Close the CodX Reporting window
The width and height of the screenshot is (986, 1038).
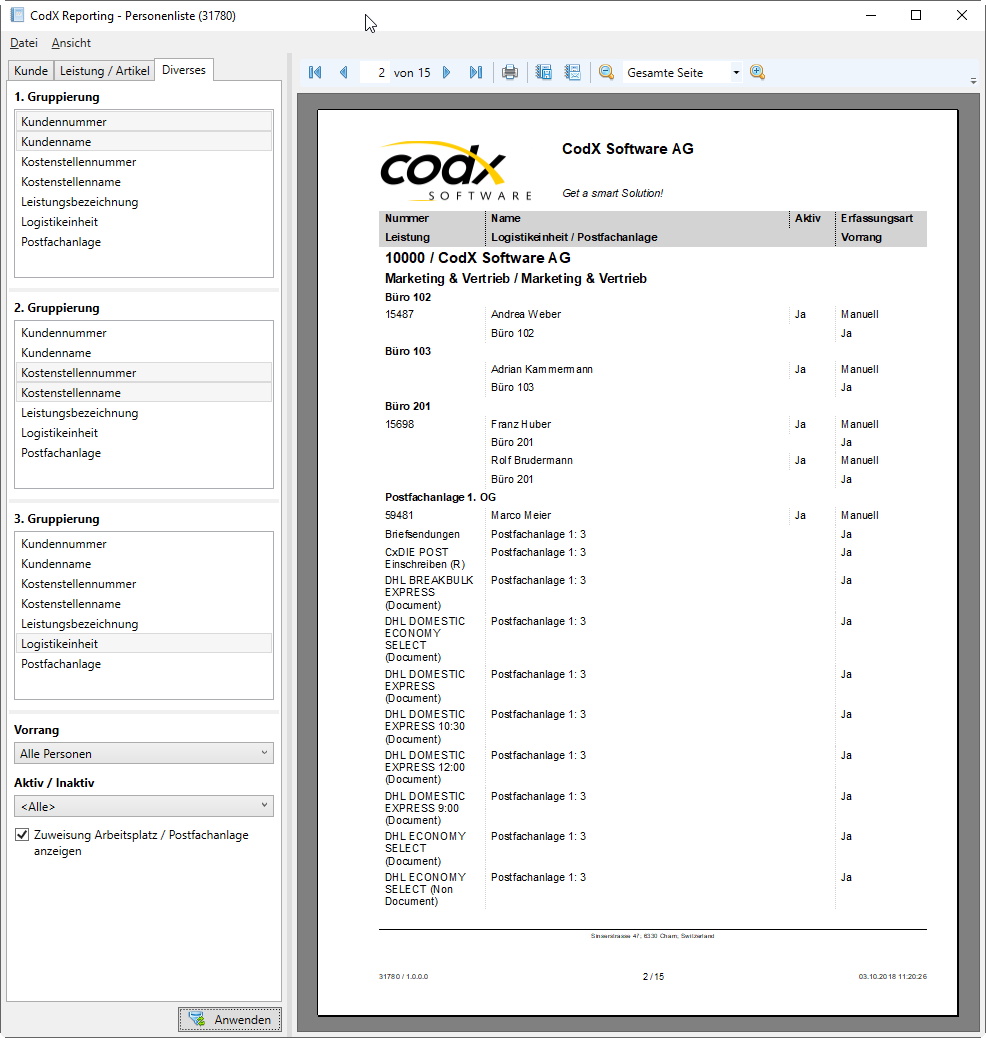(x=961, y=15)
